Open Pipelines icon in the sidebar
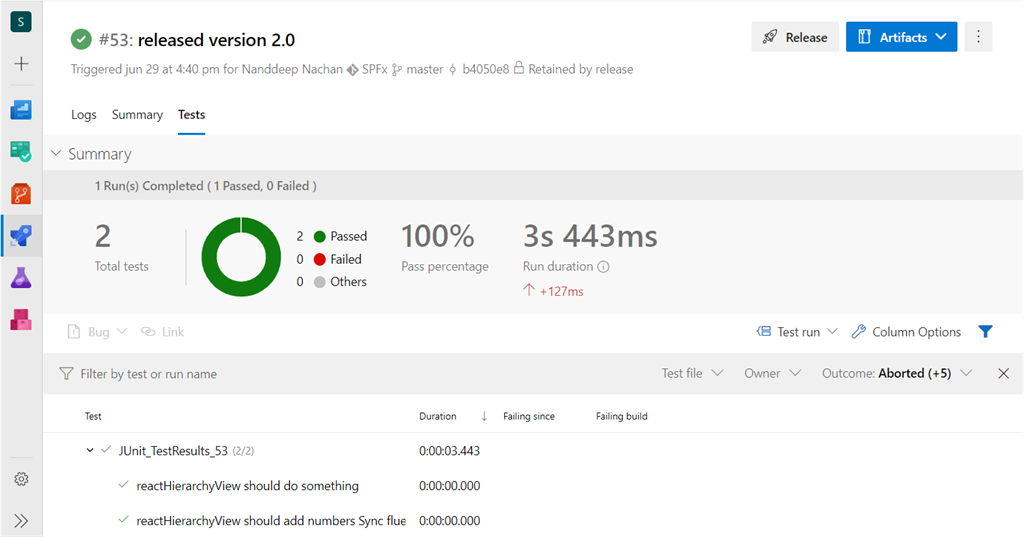 21,236
